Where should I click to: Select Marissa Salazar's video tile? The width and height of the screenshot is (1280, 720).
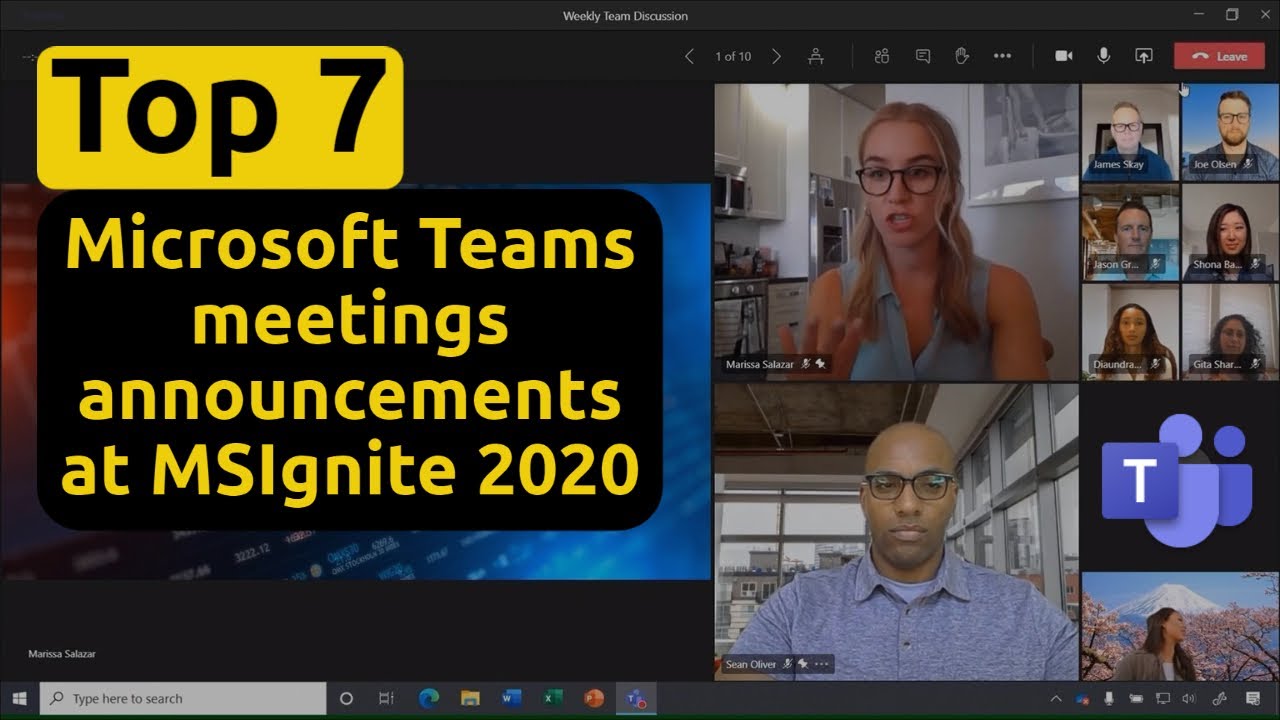896,231
